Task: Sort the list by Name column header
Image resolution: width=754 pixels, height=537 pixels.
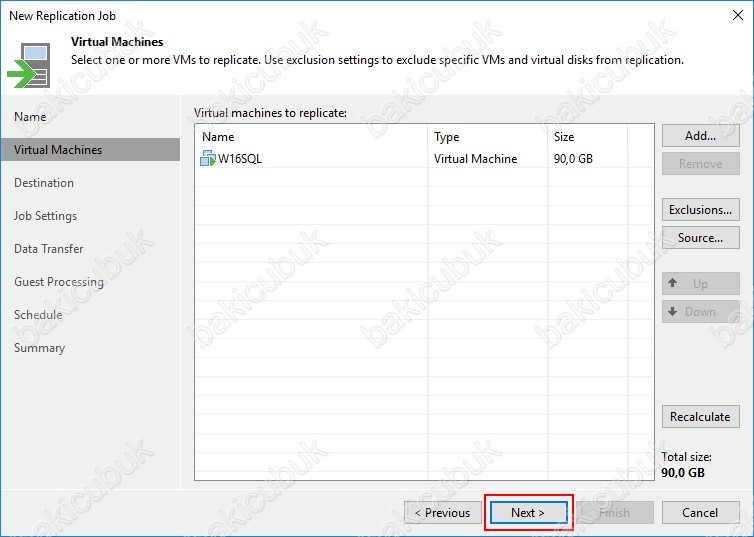Action: coord(311,137)
